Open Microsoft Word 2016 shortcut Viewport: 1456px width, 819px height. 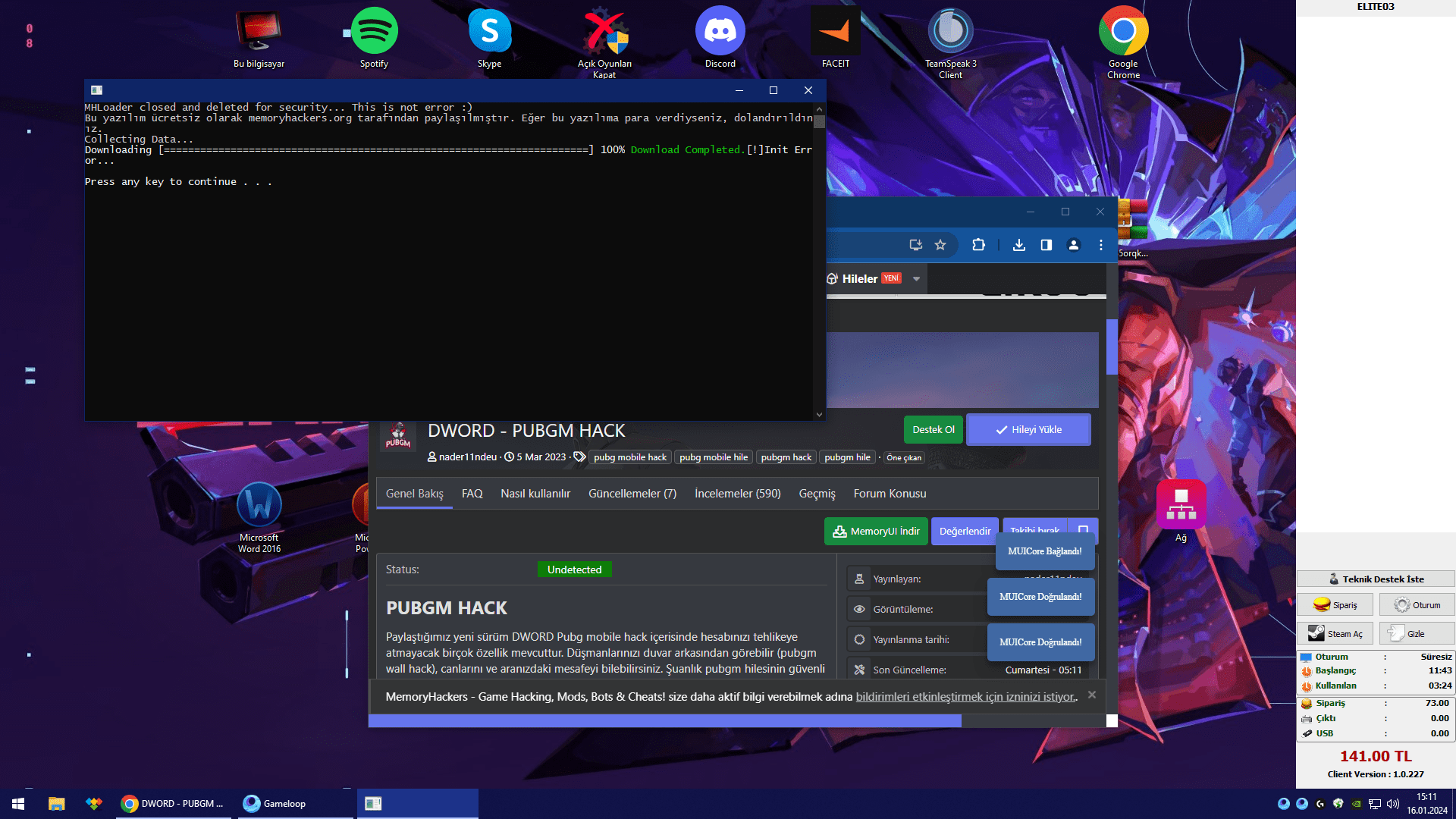pos(259,517)
